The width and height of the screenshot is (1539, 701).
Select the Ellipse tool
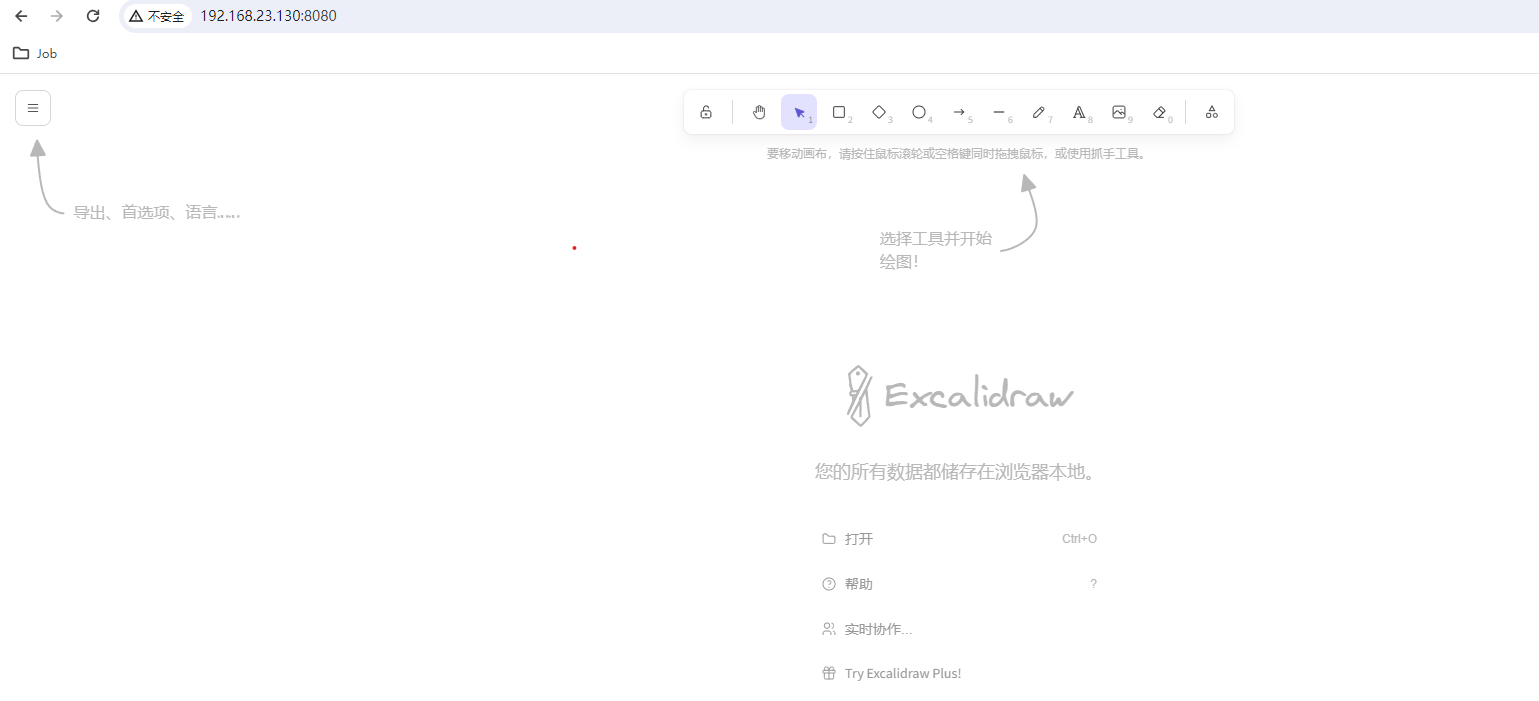tap(919, 112)
